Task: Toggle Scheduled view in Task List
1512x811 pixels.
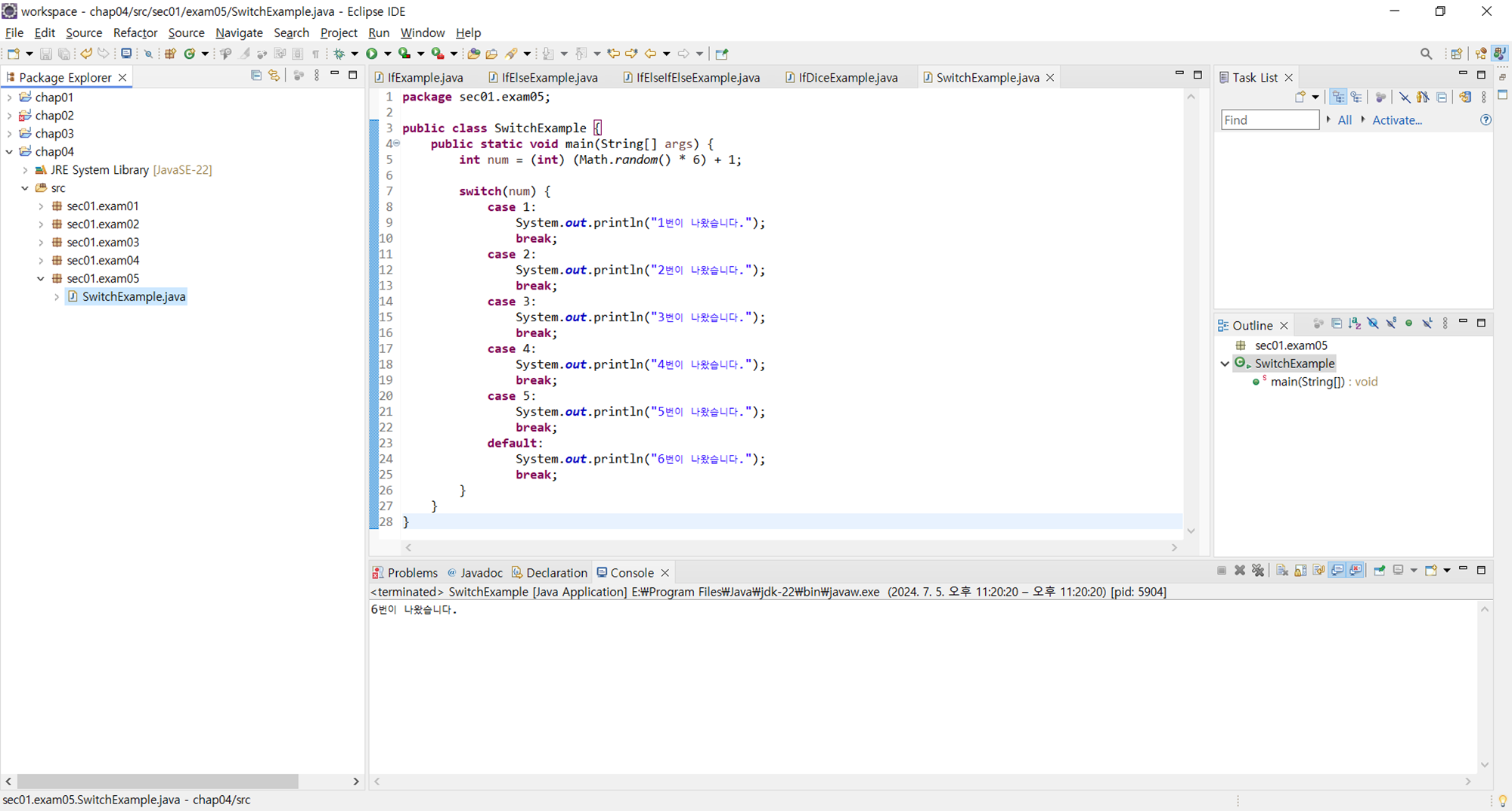Action: point(1357,97)
